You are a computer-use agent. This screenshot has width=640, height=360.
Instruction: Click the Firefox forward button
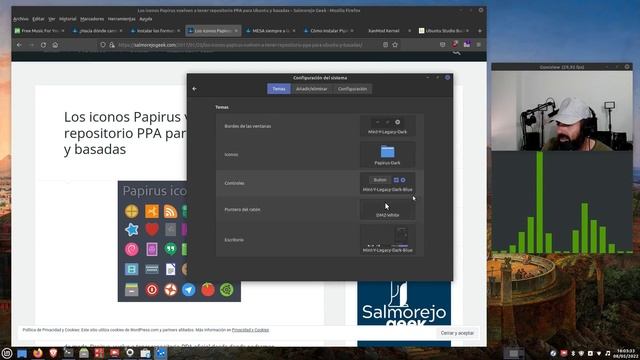click(31, 45)
